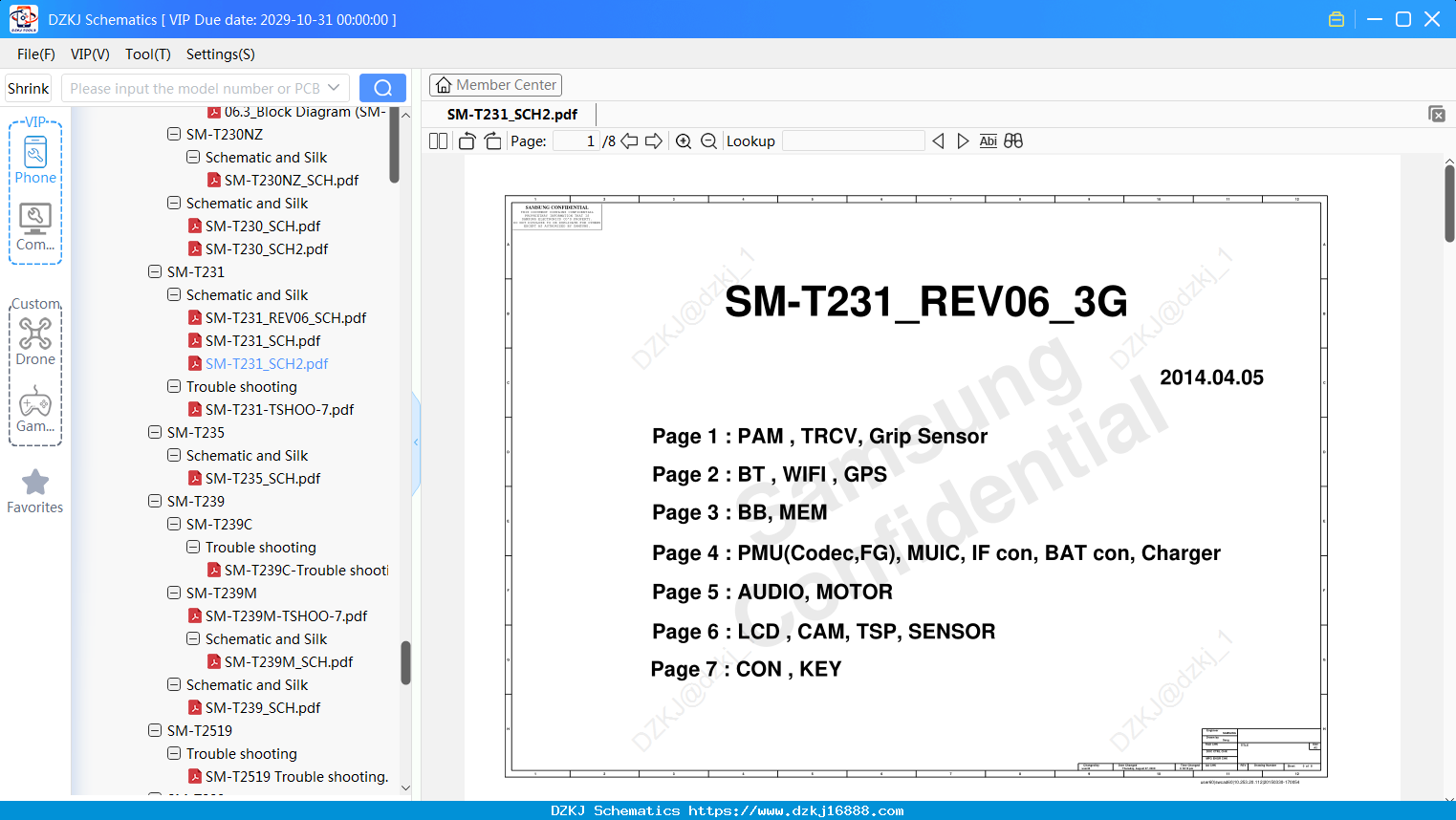Open the VIP(V) menu
Image resolution: width=1456 pixels, height=820 pixels.
coord(90,54)
